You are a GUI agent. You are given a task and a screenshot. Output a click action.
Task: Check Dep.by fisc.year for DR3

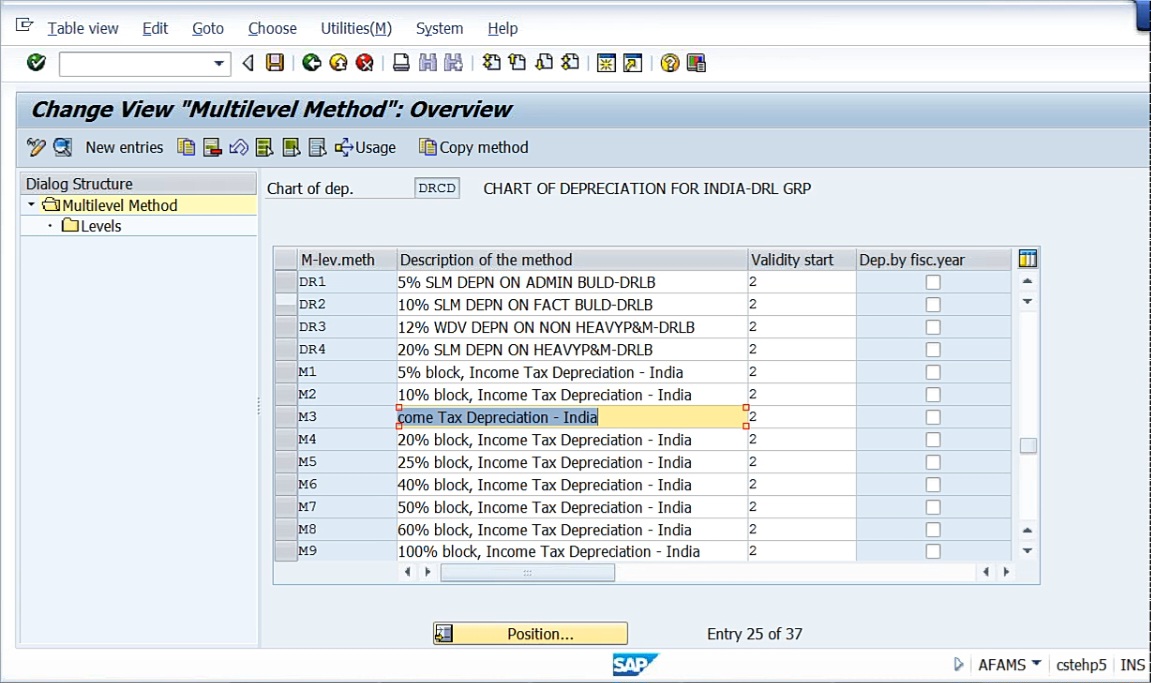[933, 327]
